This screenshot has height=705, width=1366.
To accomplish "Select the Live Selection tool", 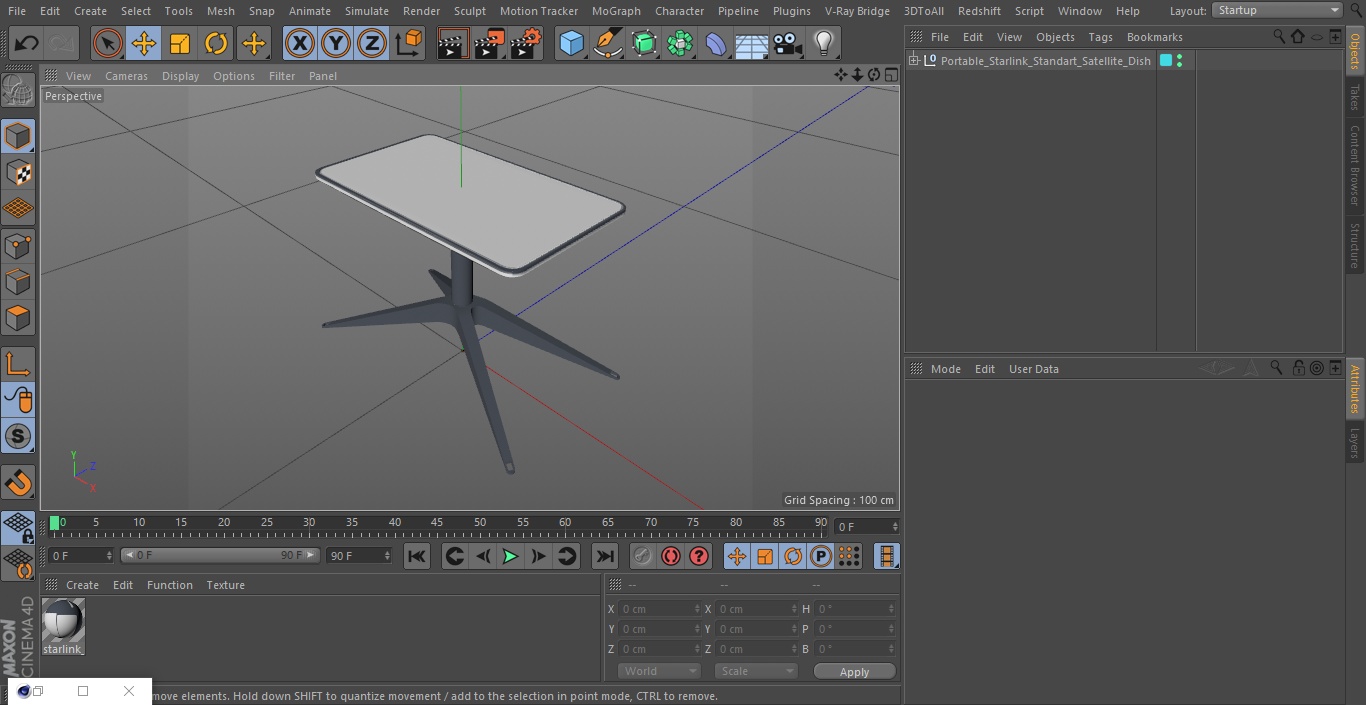I will [x=108, y=43].
